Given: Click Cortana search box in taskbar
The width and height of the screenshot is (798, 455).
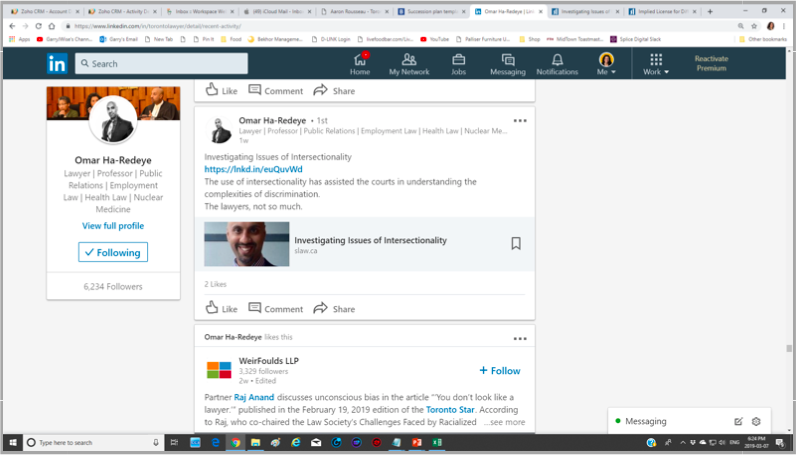Looking at the screenshot, I should pyautogui.click(x=93, y=442).
